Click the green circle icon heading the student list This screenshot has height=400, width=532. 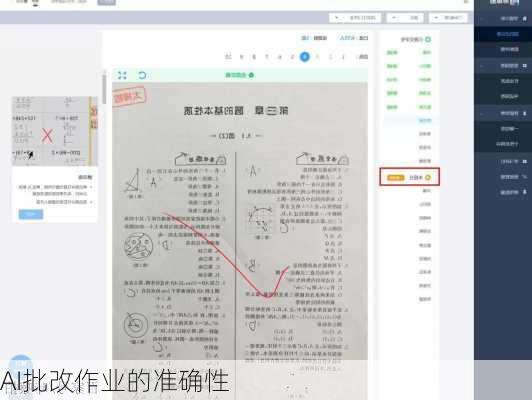pyautogui.click(x=428, y=39)
